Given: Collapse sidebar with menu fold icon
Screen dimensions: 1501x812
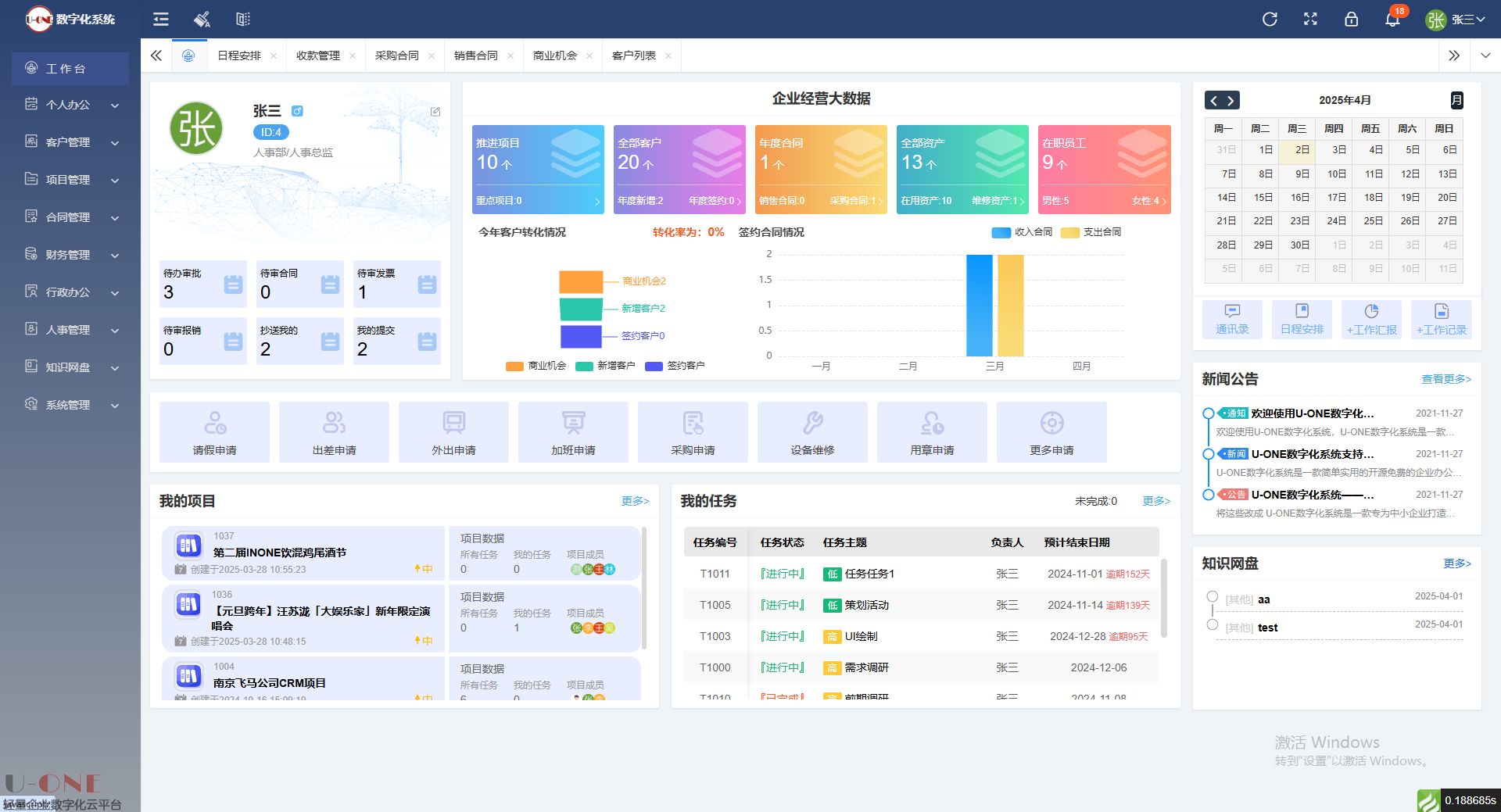Looking at the screenshot, I should 161,19.
